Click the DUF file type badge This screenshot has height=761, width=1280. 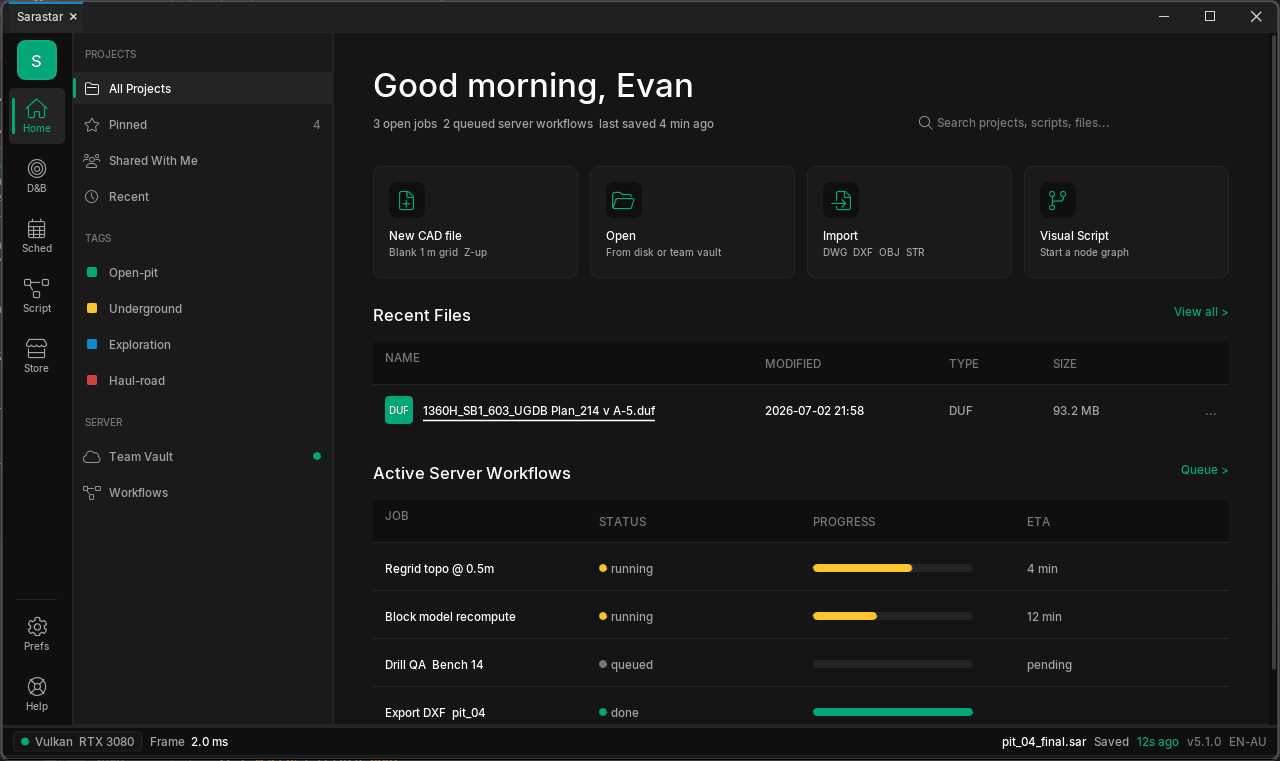click(399, 410)
